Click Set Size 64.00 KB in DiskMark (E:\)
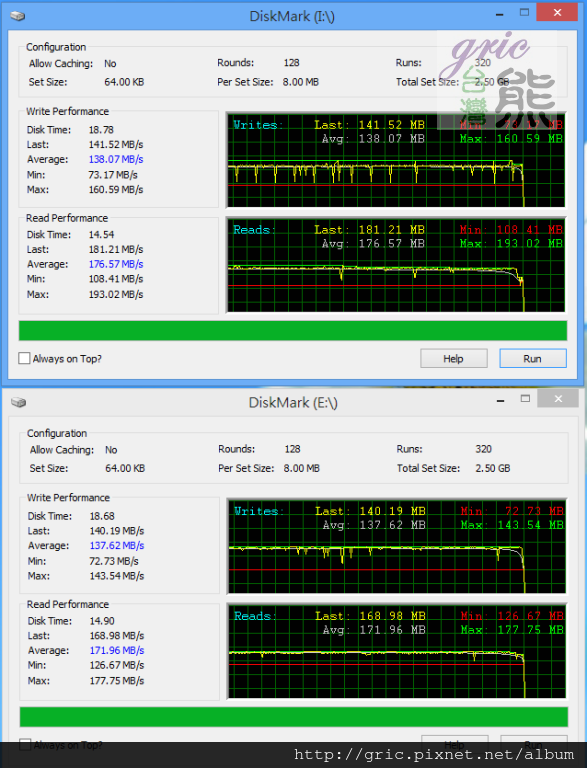 coord(125,468)
